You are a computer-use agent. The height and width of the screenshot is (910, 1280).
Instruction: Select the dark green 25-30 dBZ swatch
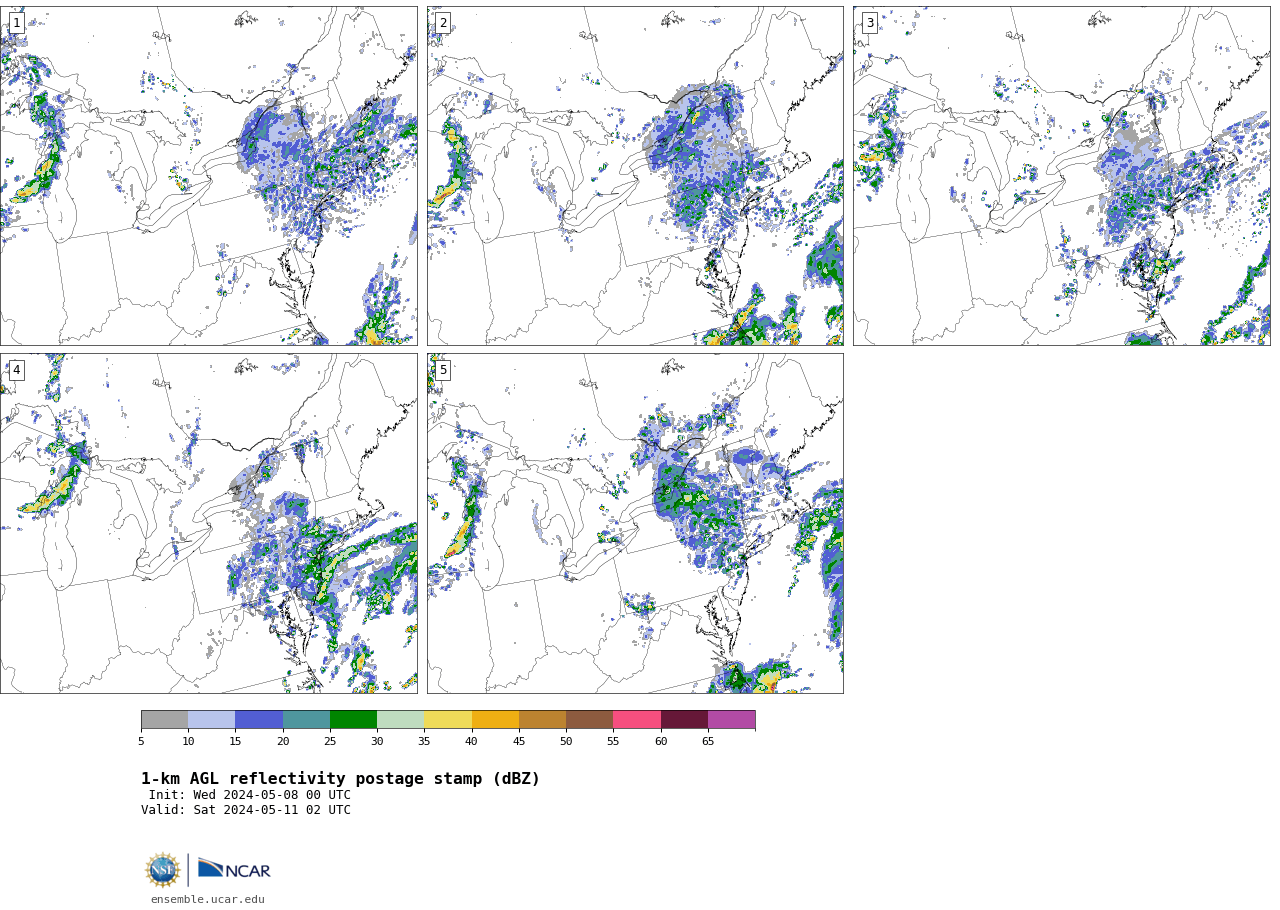point(353,720)
